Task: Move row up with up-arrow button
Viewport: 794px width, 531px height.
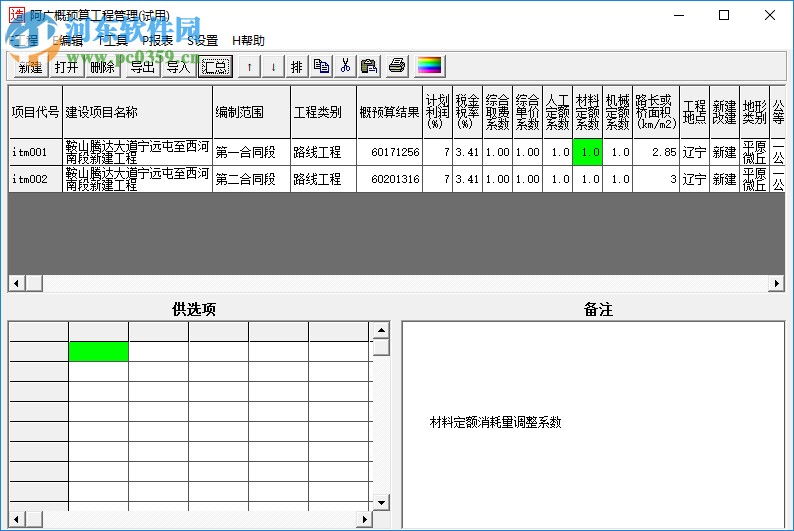Action: 250,66
